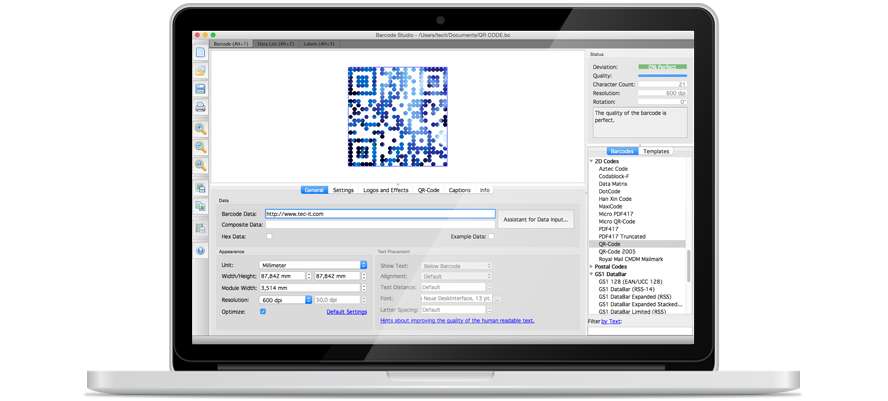This screenshot has height=401, width=888.
Task: Print the barcode using printer icon
Action: 200,106
